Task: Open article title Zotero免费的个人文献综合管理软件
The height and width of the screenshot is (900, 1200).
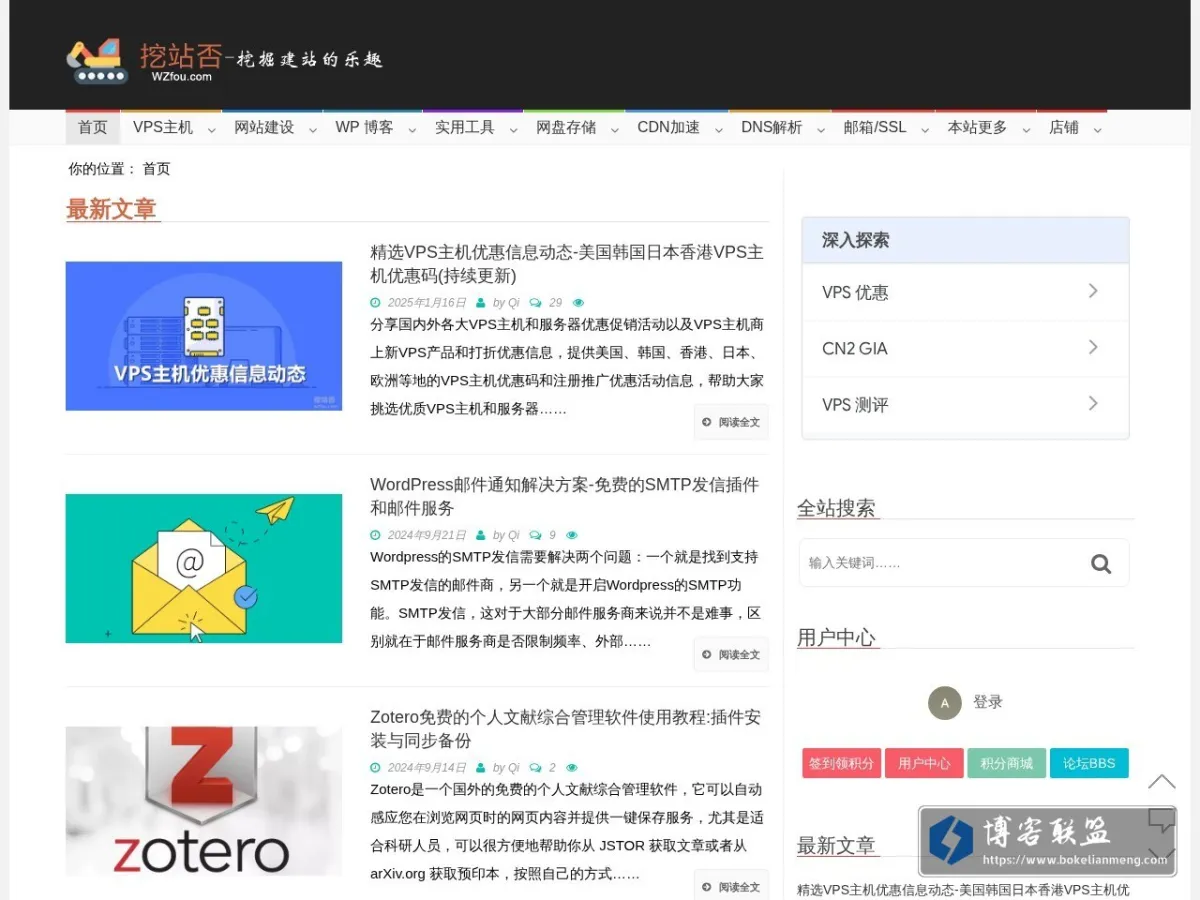Action: coord(566,729)
